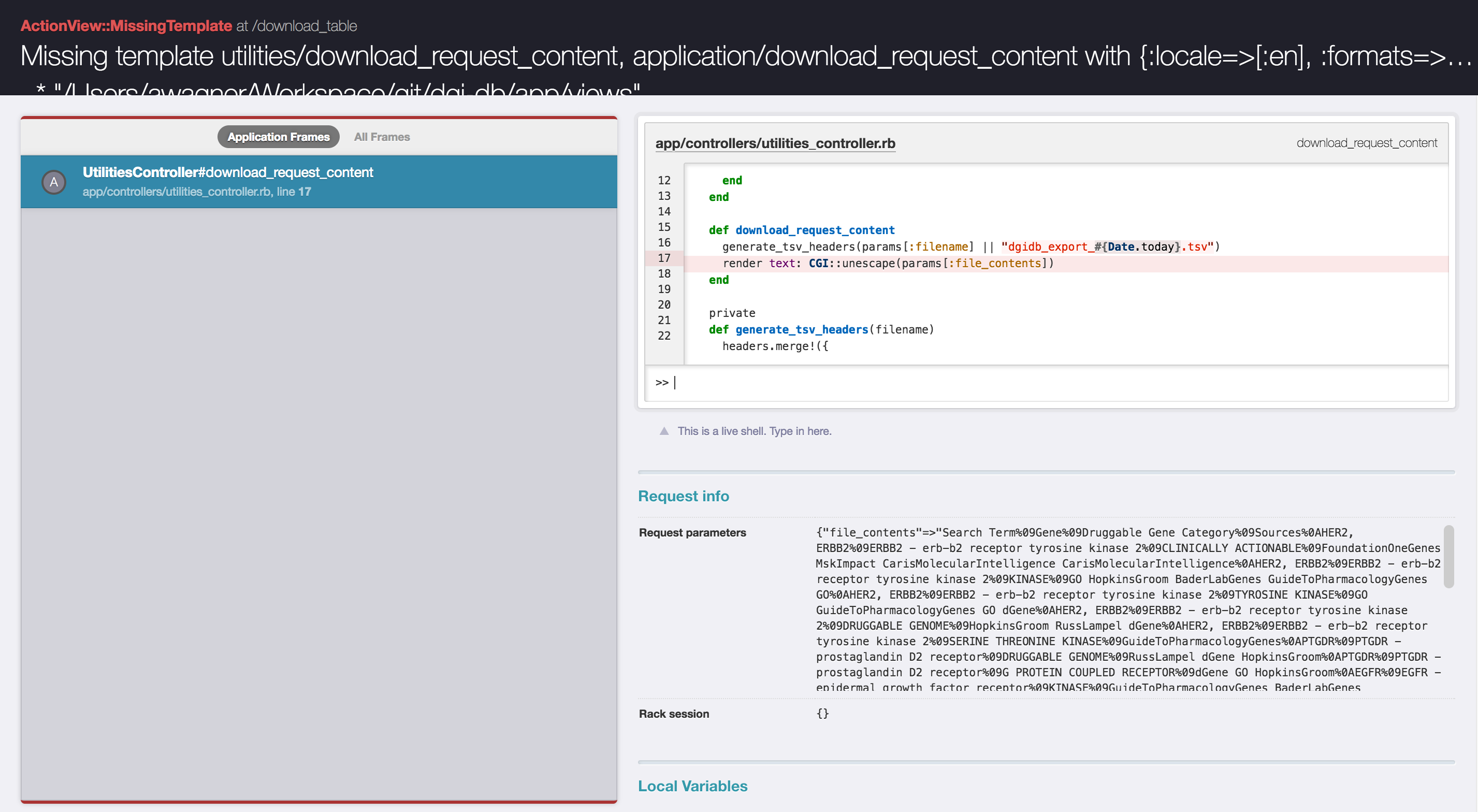This screenshot has height=812, width=1478.
Task: Click the triangle icon beside live shell hint
Action: 664,431
